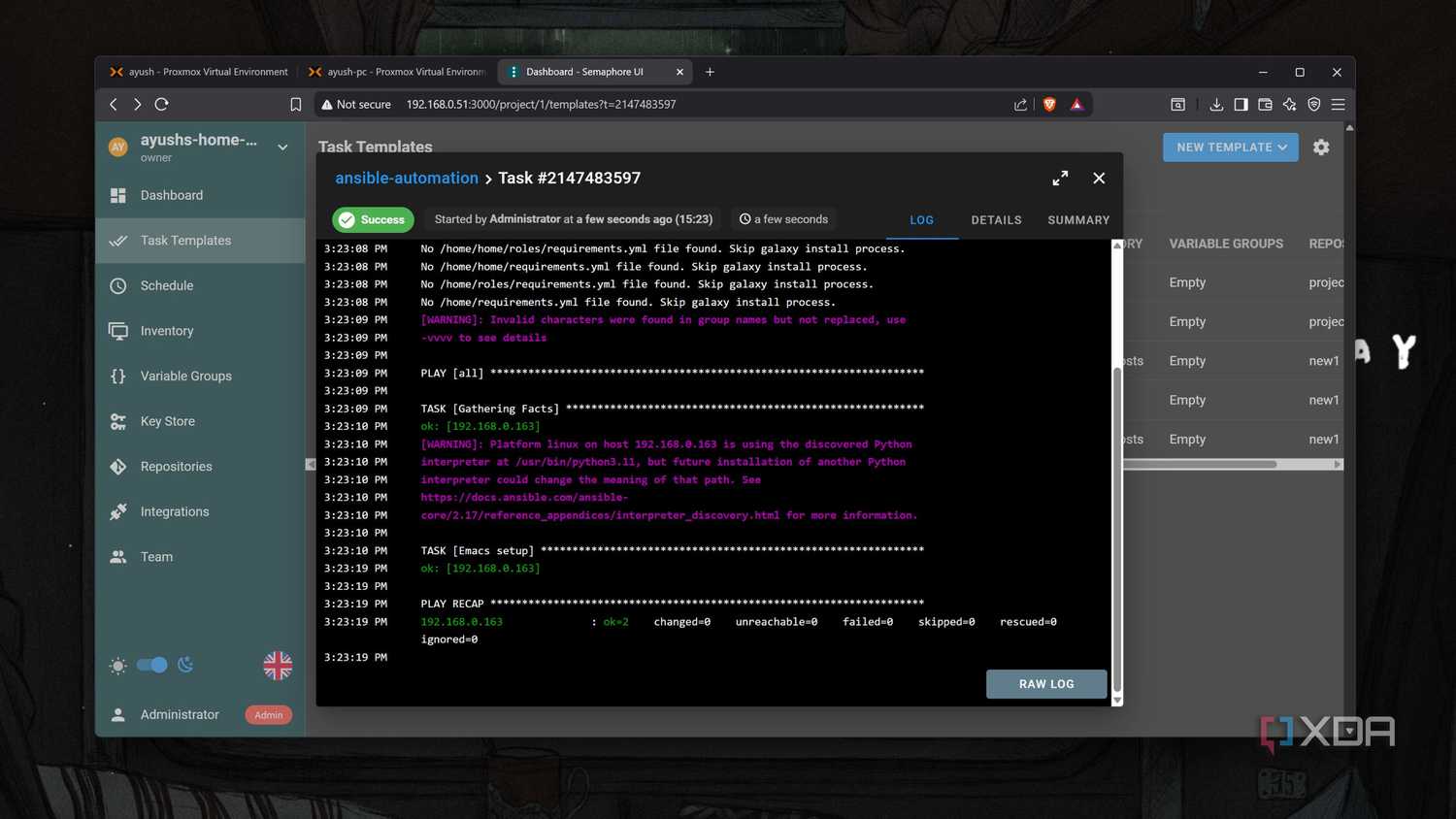Image resolution: width=1456 pixels, height=819 pixels.
Task: Change language via UK flag icon
Action: pos(278,665)
